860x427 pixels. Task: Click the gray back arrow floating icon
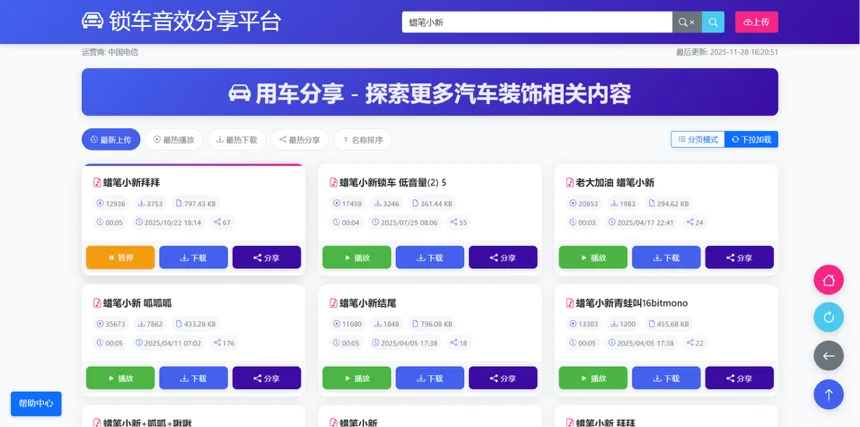(828, 356)
